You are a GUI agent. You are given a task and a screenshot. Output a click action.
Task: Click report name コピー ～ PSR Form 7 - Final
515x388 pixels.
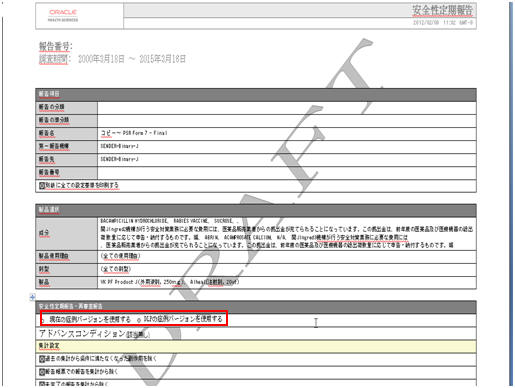134,133
